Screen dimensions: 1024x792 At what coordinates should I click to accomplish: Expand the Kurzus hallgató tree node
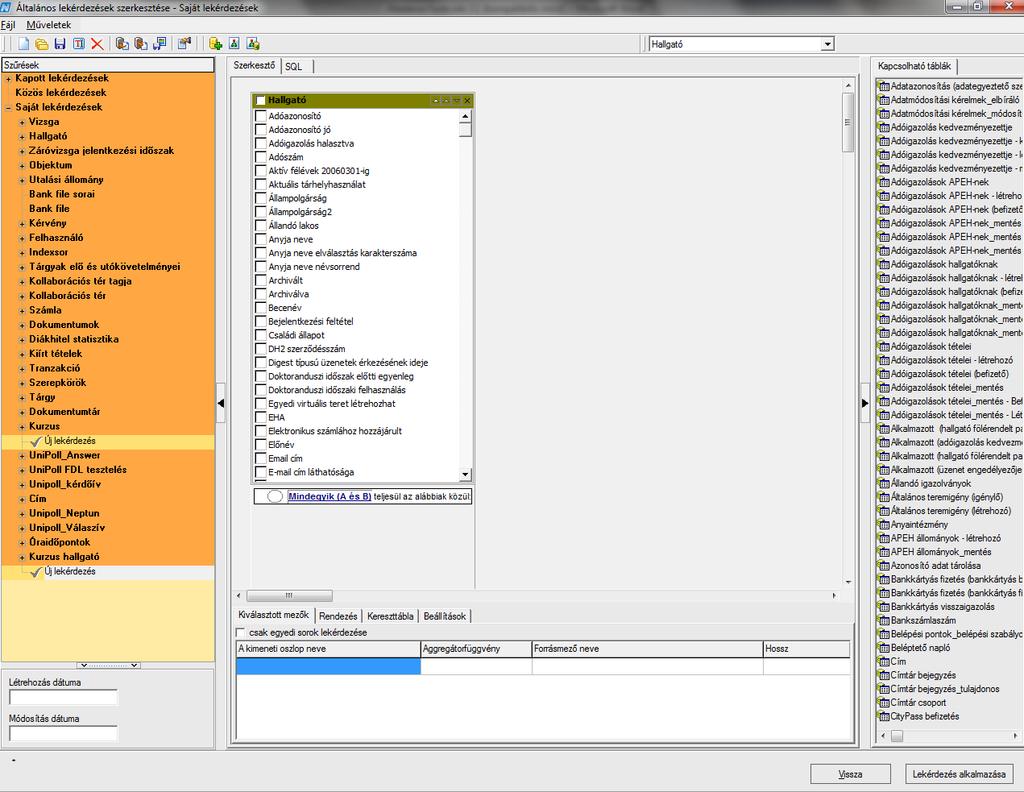22,558
